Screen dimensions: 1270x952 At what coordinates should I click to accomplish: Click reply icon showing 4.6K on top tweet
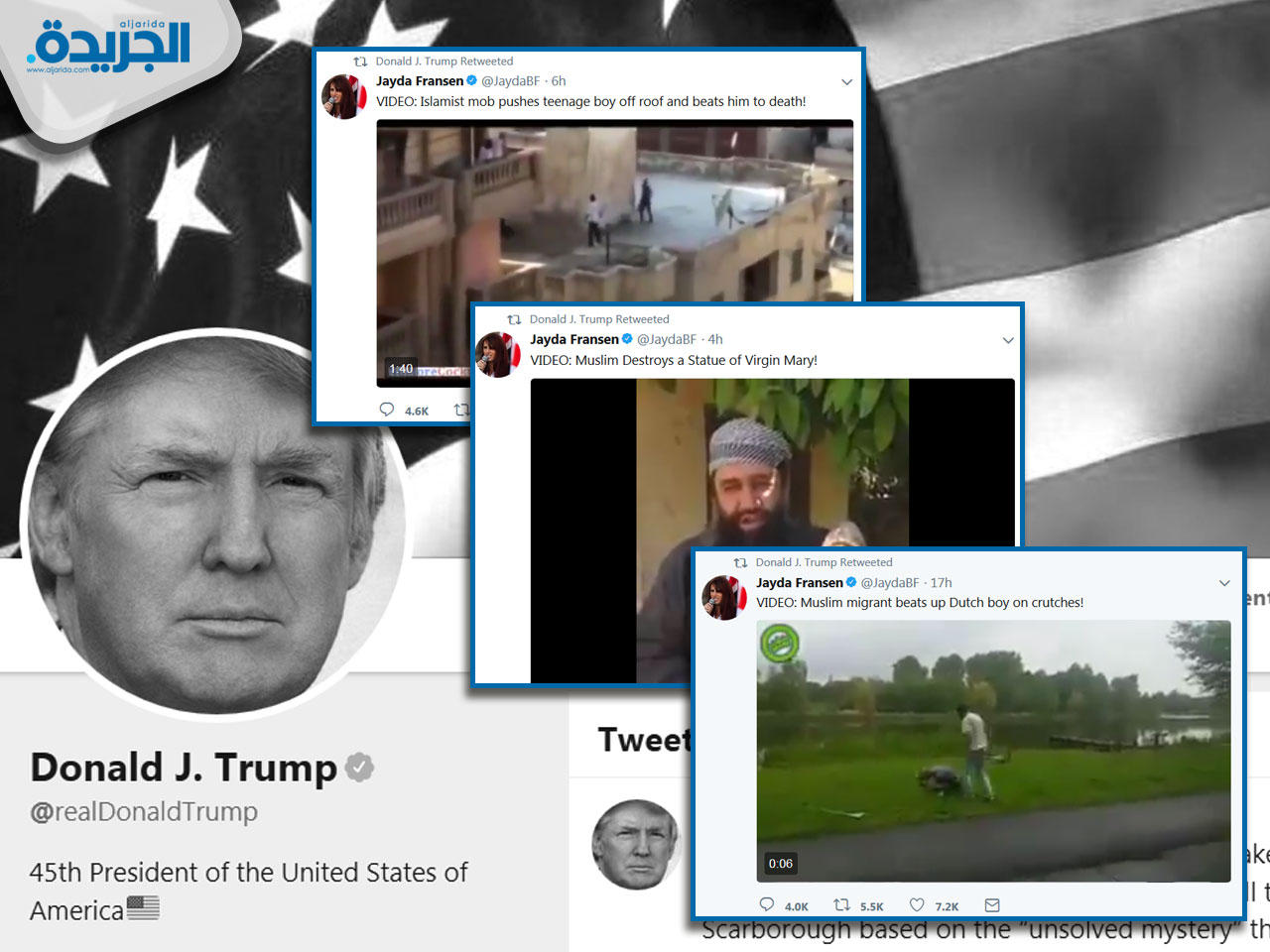point(387,410)
